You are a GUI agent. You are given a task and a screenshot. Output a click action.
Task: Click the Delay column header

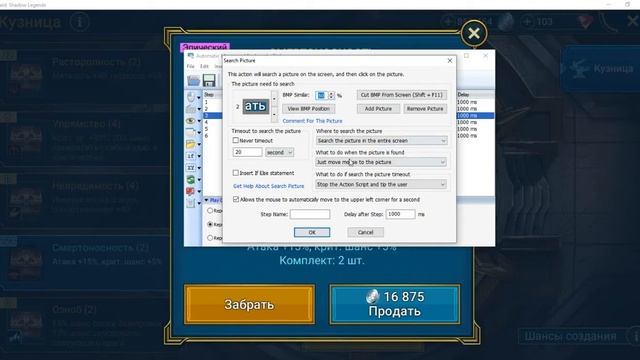click(x=475, y=95)
